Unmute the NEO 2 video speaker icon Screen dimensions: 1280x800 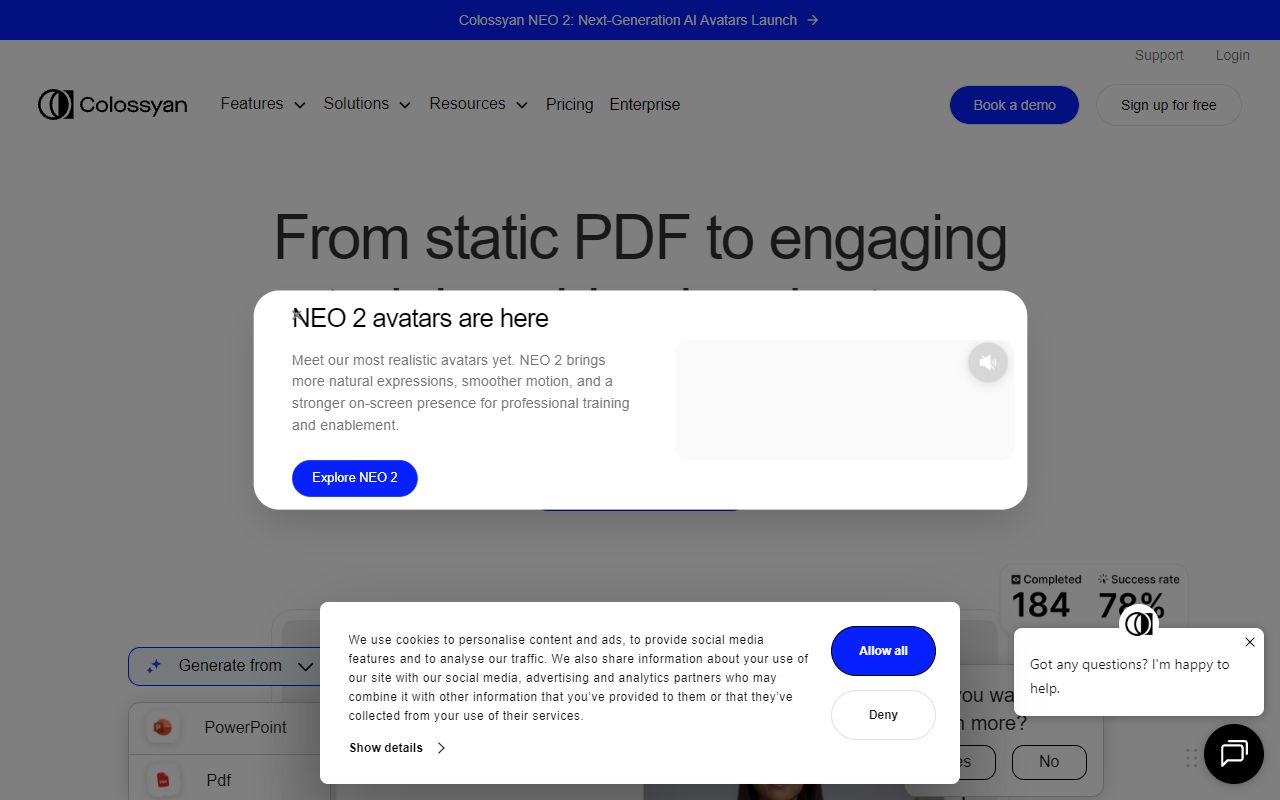pos(987,362)
